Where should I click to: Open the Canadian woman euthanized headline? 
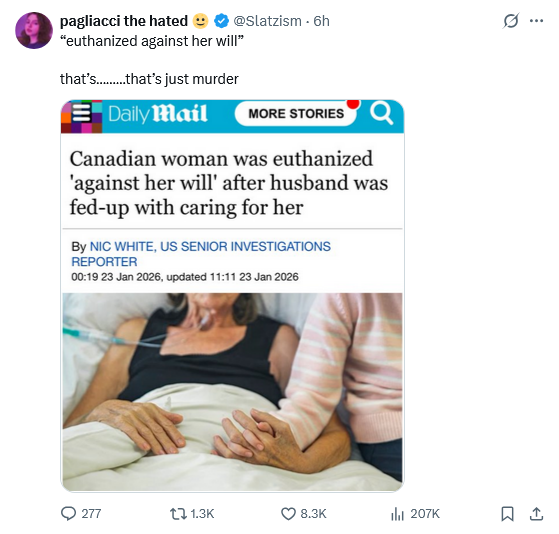coord(229,183)
